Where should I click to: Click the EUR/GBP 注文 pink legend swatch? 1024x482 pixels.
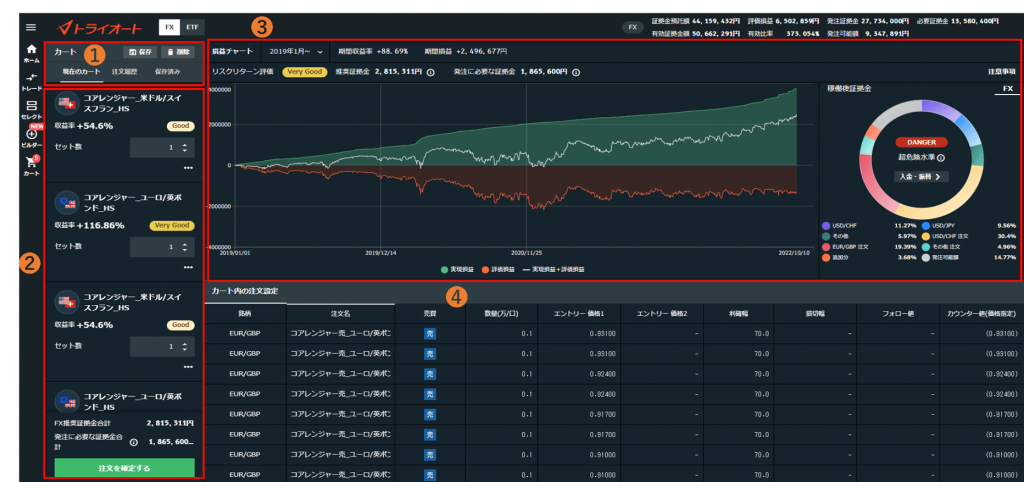click(826, 247)
